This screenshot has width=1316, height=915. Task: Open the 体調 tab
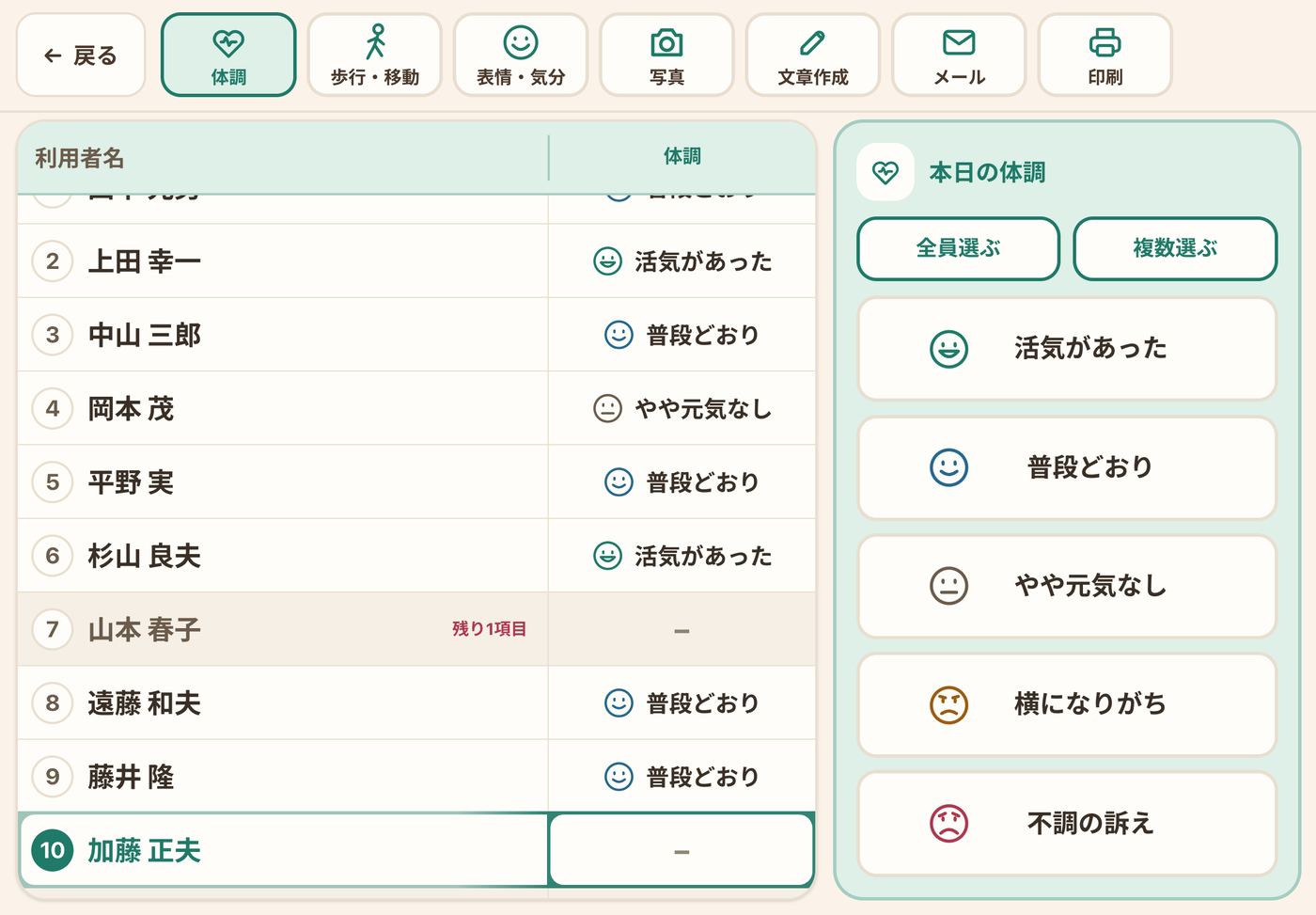(228, 55)
